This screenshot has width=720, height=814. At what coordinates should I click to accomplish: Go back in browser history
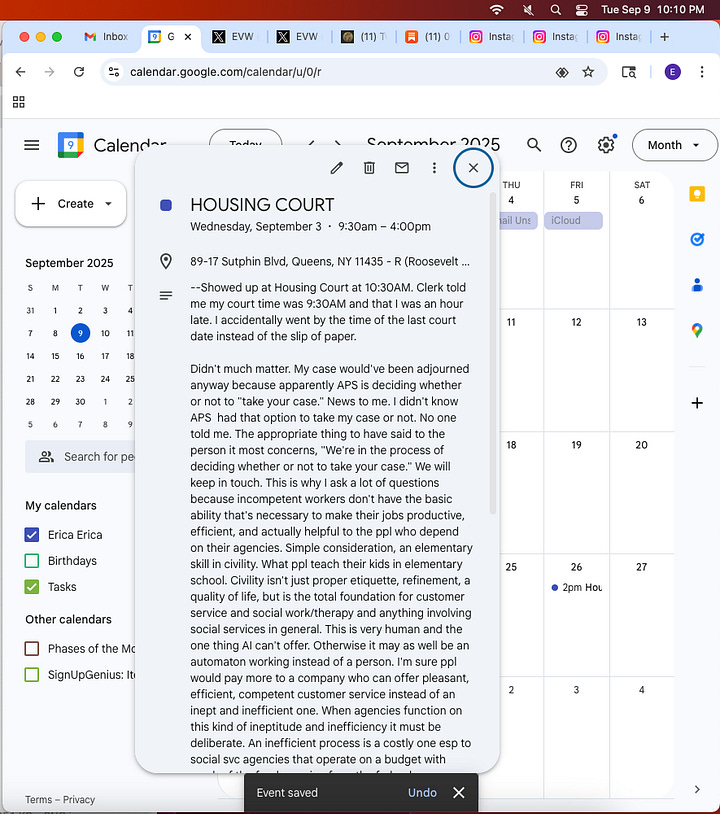[20, 72]
